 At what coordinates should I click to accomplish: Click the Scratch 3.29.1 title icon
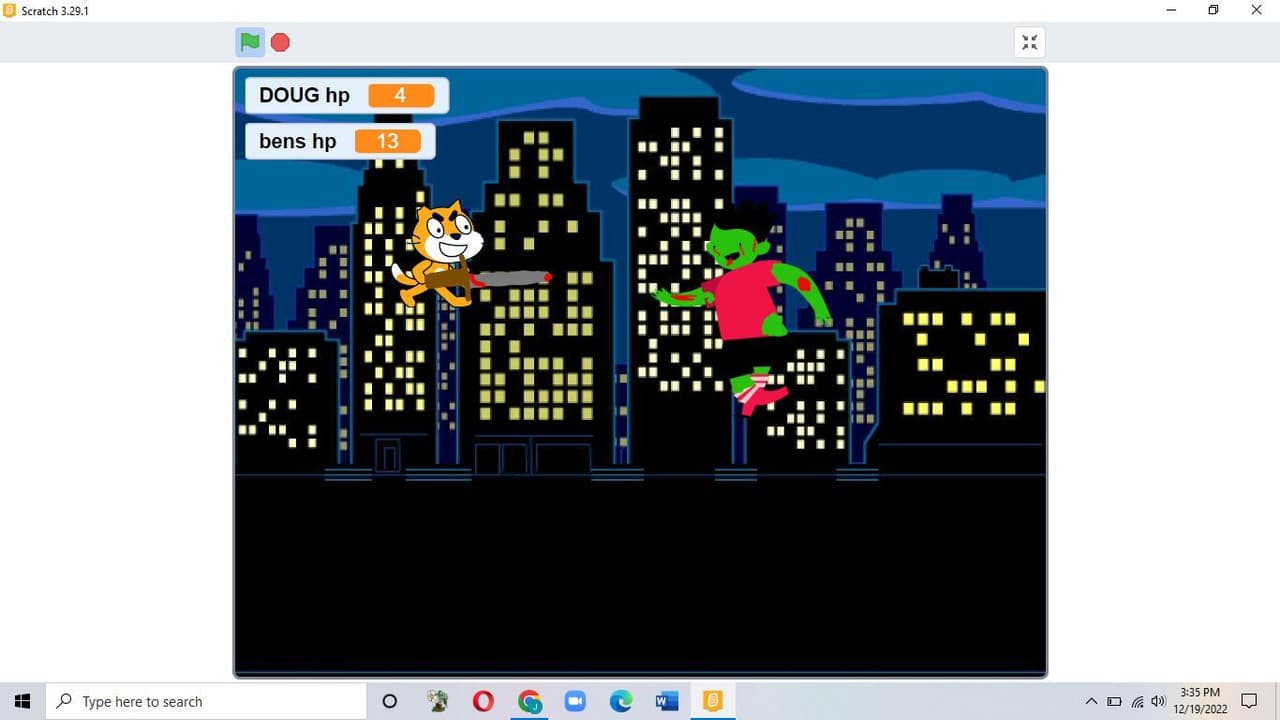10,10
